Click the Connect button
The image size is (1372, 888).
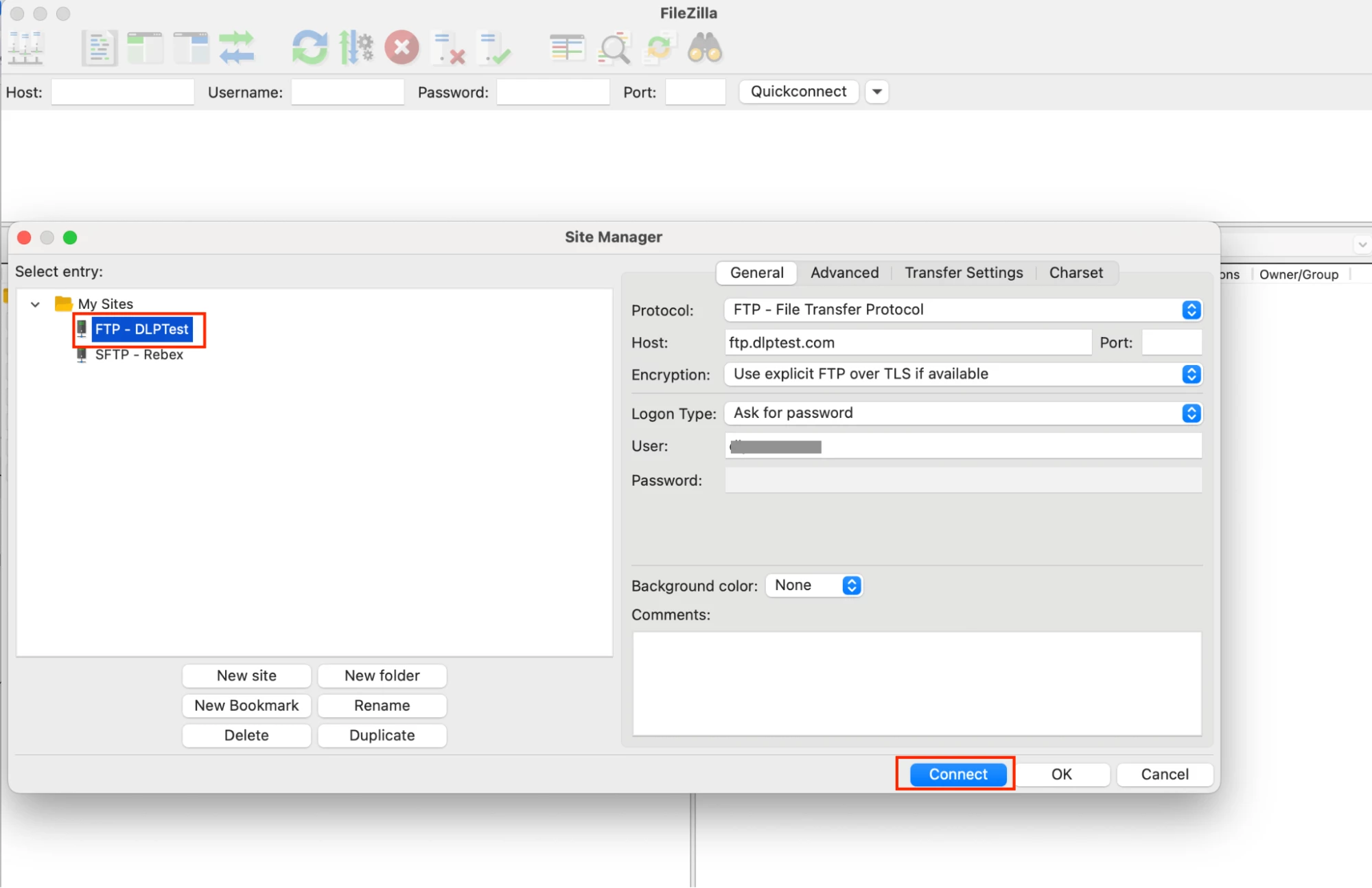(957, 774)
